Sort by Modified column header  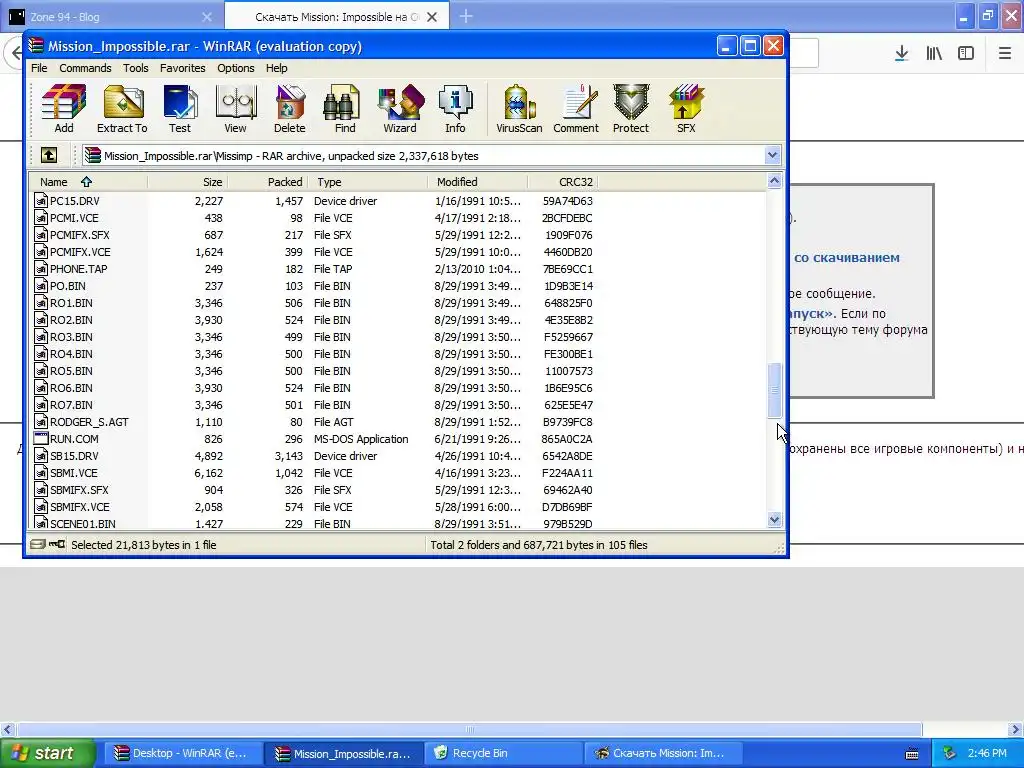pos(478,182)
